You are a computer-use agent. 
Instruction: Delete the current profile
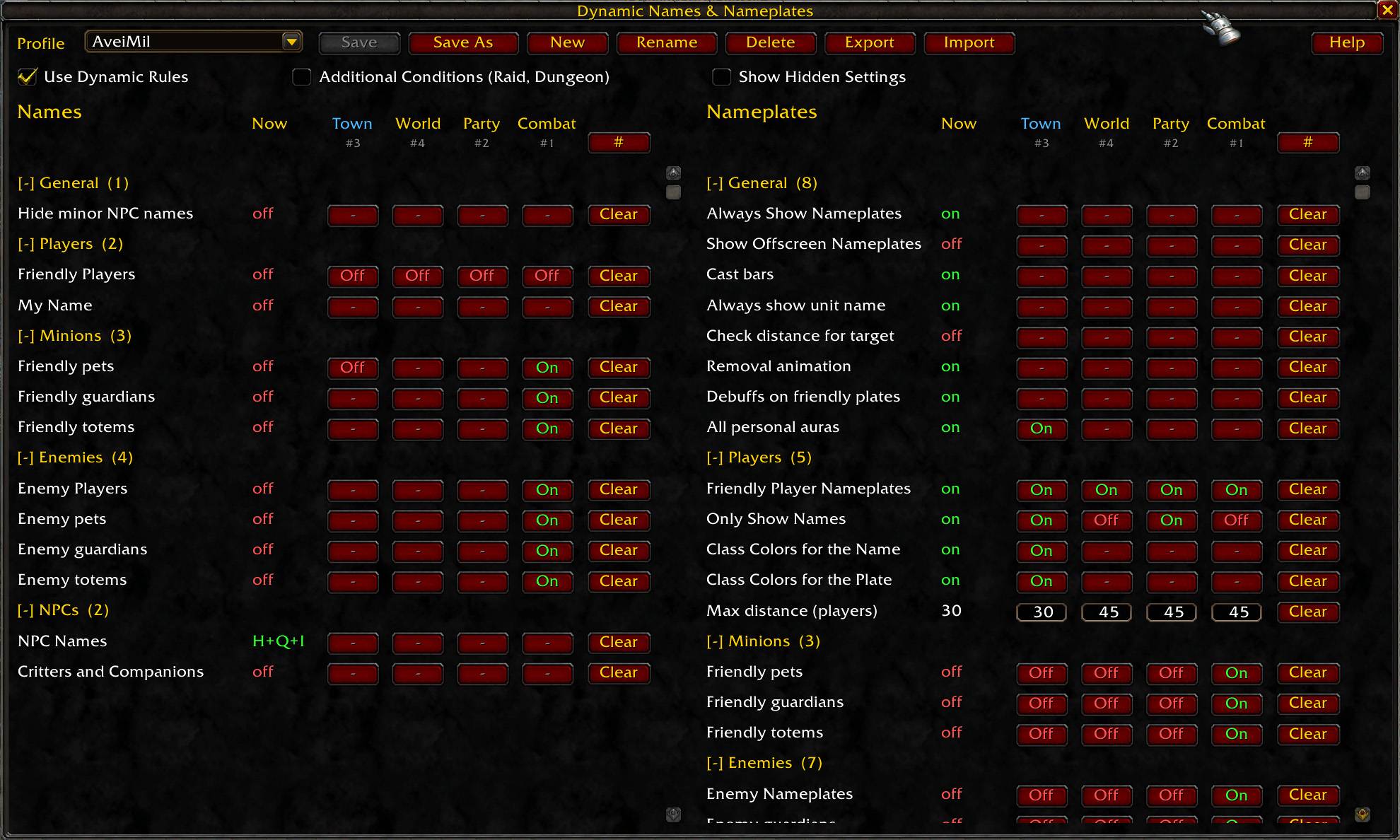771,42
